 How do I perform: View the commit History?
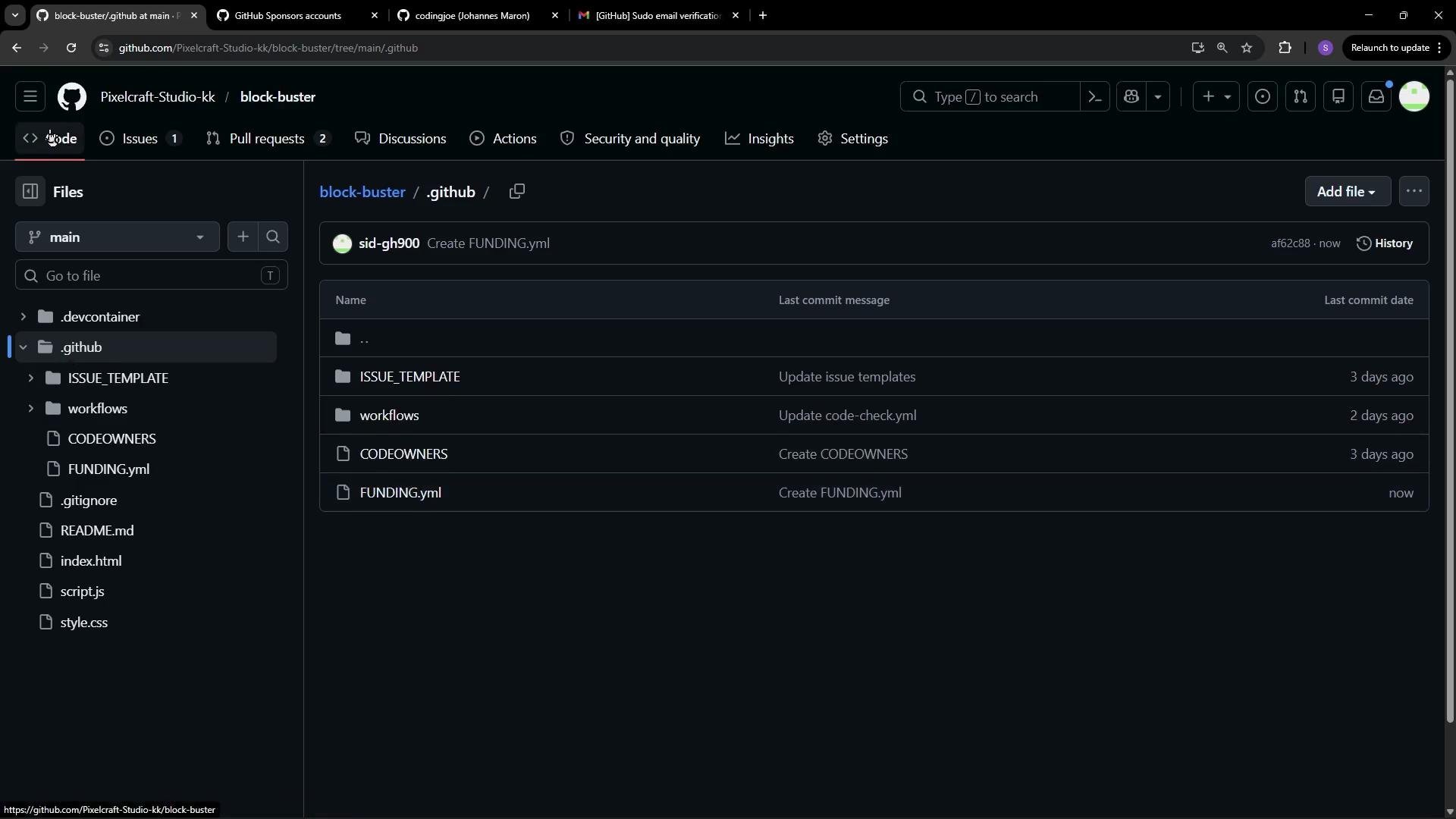coord(1385,243)
